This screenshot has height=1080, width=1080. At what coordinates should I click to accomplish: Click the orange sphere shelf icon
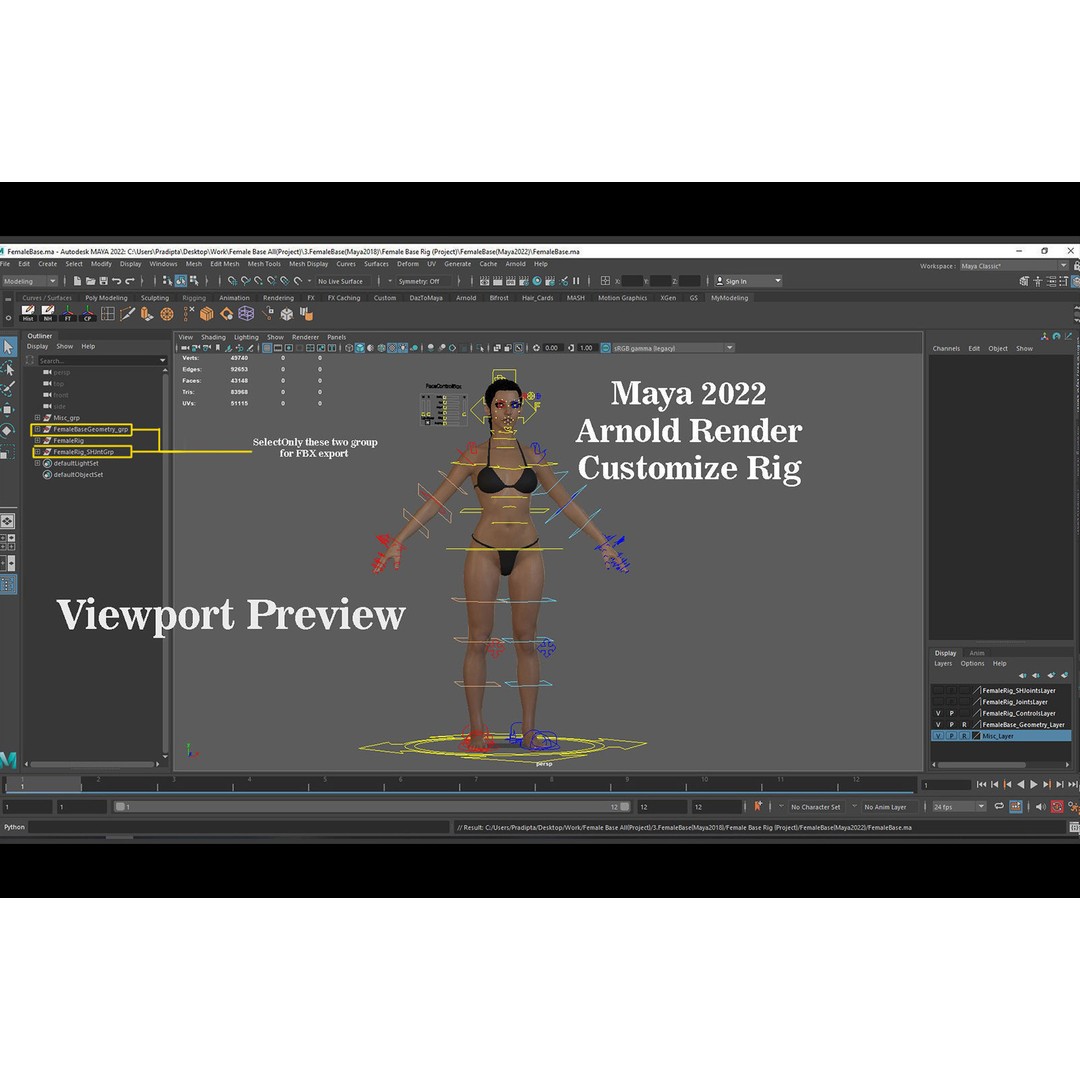(167, 314)
